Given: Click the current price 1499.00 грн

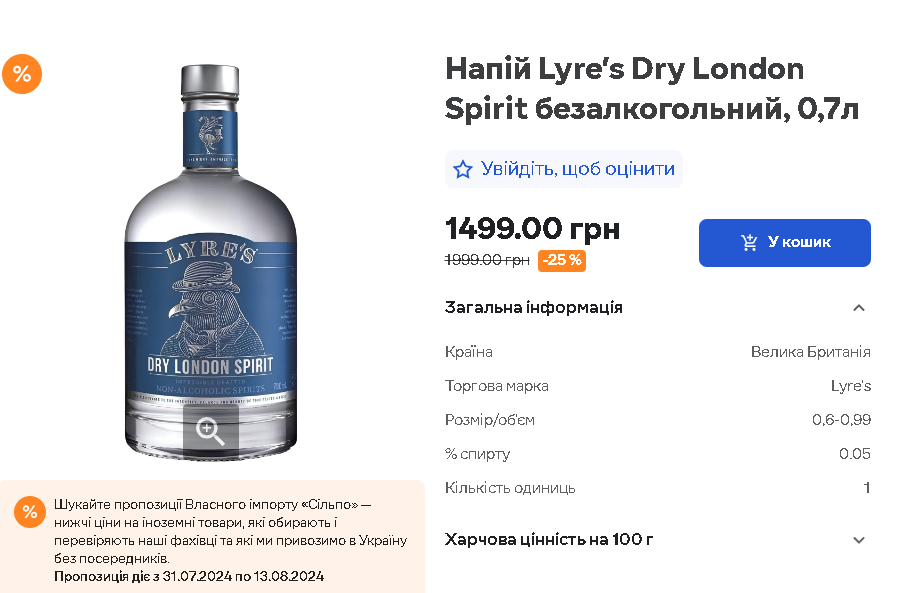Looking at the screenshot, I should point(532,229).
